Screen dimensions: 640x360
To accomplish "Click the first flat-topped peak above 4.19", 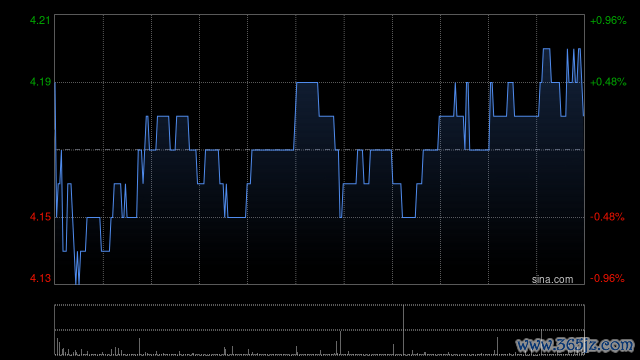I will pos(546,49).
